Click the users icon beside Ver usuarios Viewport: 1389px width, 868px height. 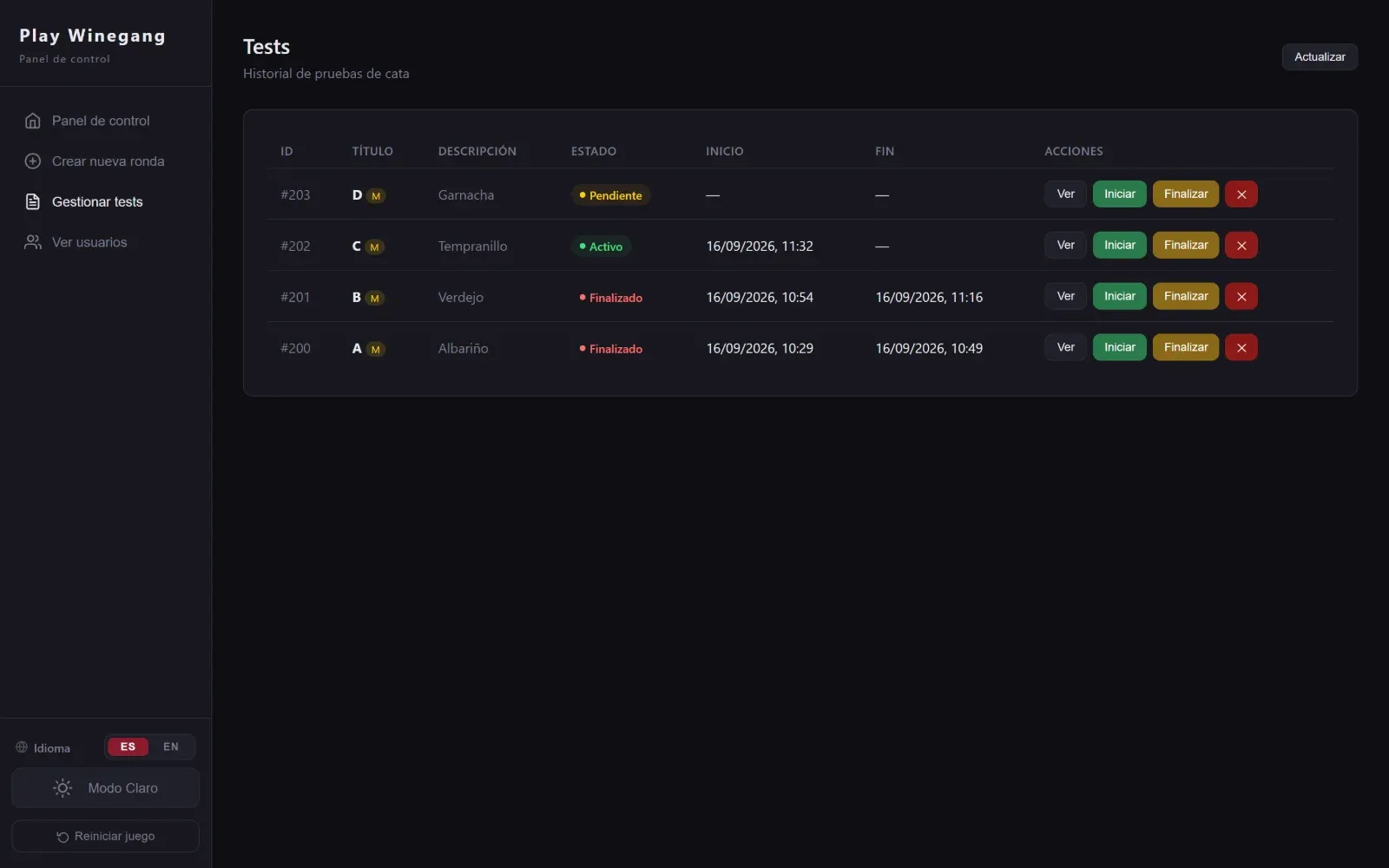(33, 242)
